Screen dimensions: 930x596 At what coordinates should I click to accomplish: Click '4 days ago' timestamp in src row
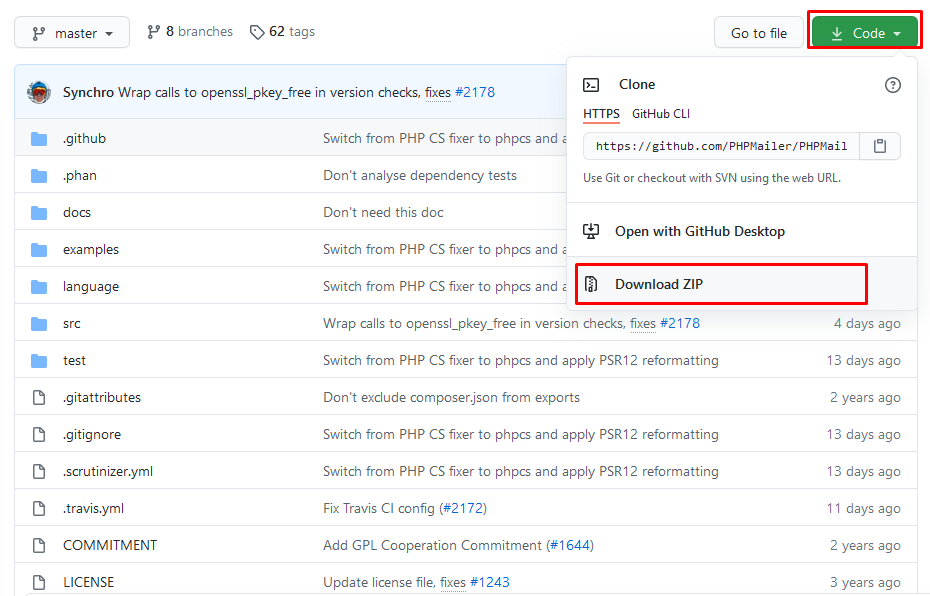867,323
